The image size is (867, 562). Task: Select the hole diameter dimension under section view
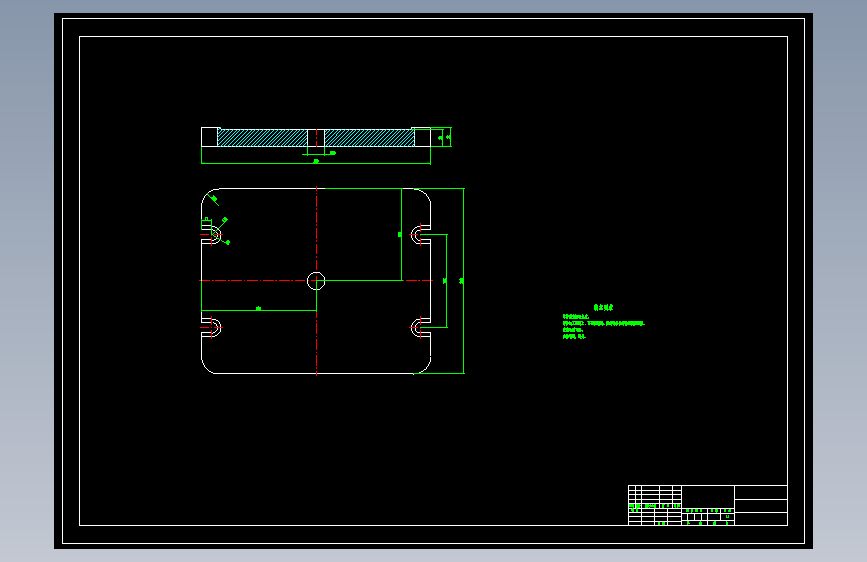[319, 153]
